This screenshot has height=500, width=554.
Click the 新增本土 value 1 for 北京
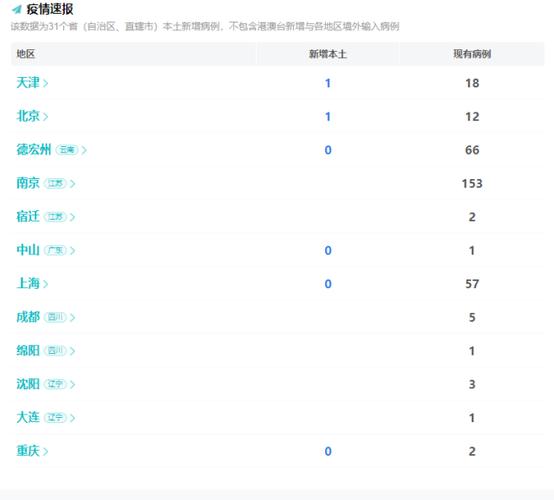[x=328, y=117]
